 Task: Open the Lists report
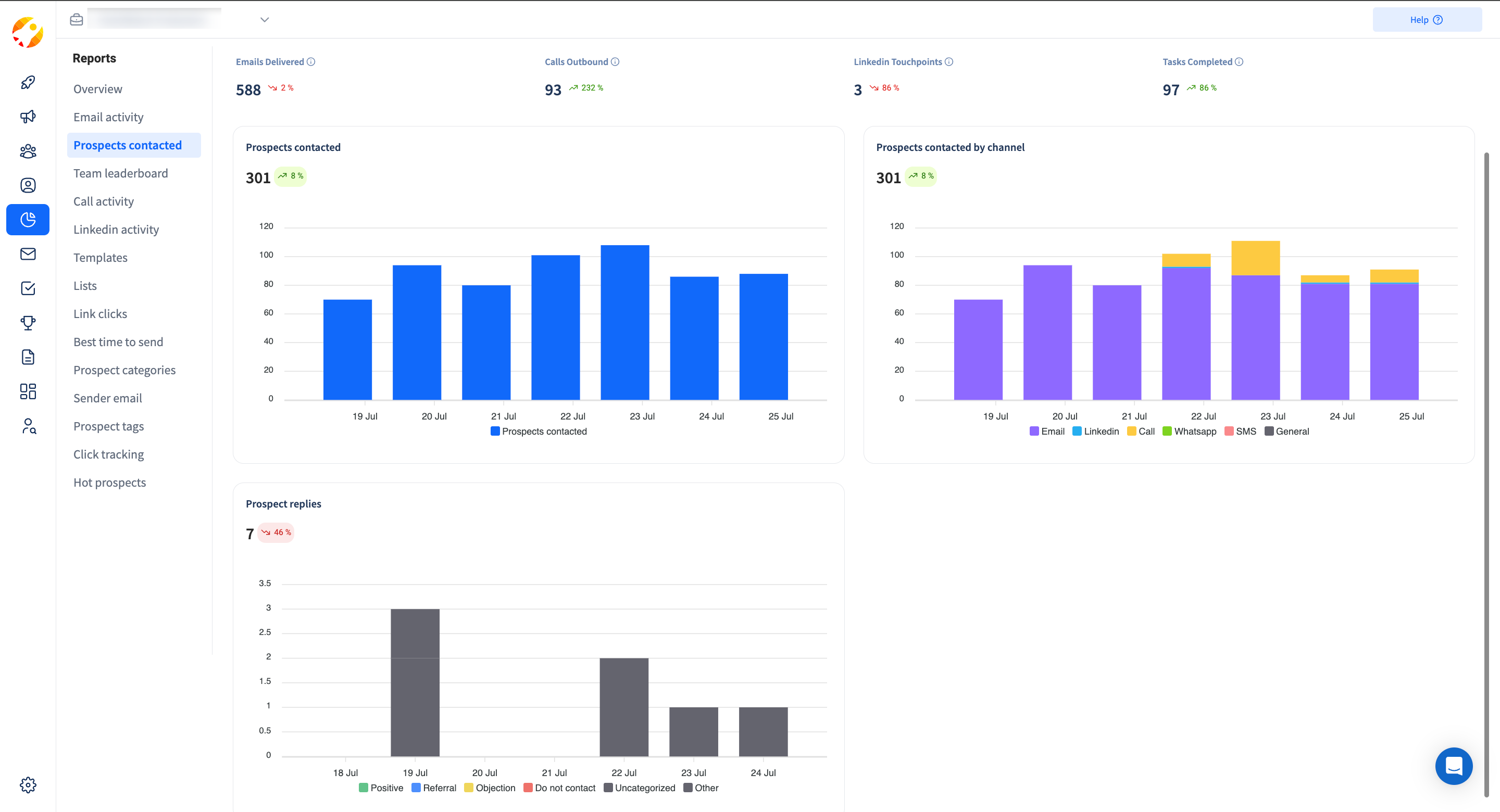pyautogui.click(x=85, y=286)
